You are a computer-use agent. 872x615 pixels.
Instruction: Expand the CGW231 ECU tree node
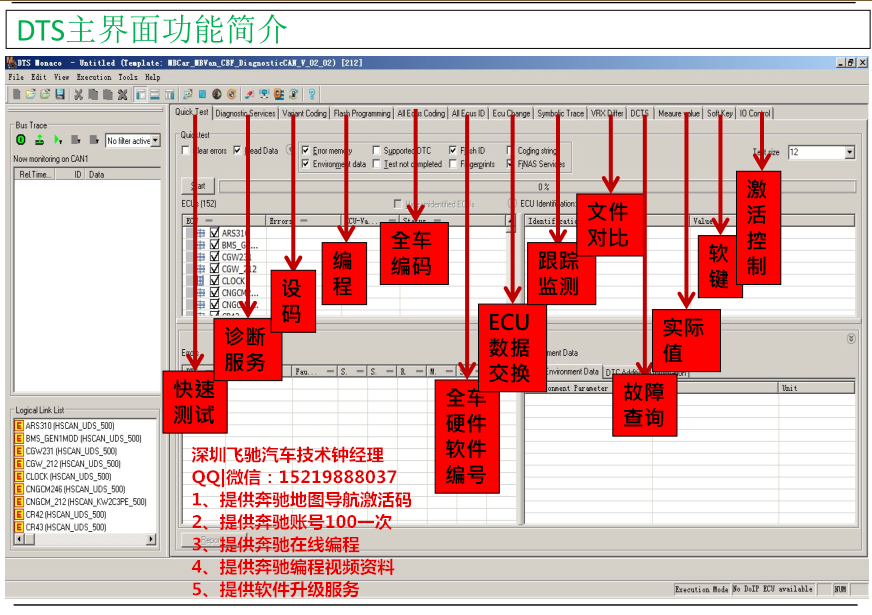(201, 257)
